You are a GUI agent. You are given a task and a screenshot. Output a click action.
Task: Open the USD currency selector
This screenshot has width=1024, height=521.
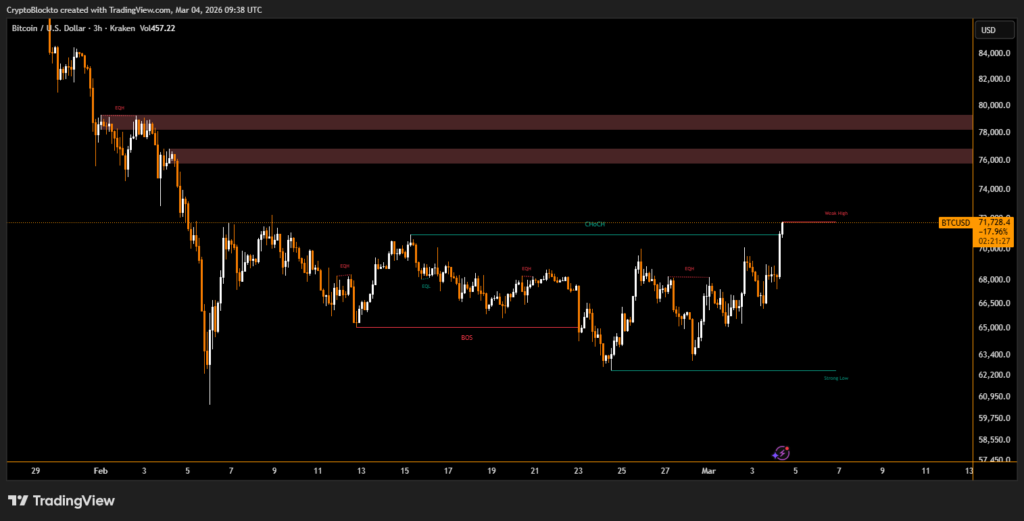pos(988,30)
